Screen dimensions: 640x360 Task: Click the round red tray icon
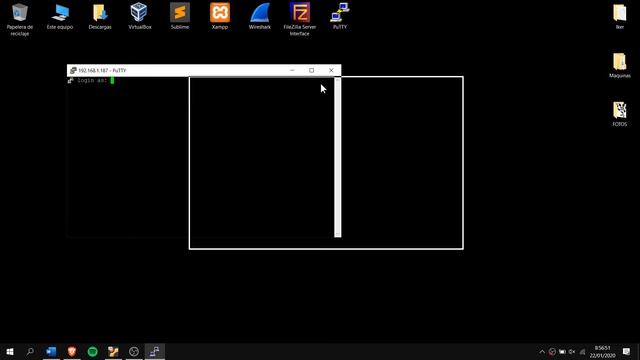coord(552,352)
